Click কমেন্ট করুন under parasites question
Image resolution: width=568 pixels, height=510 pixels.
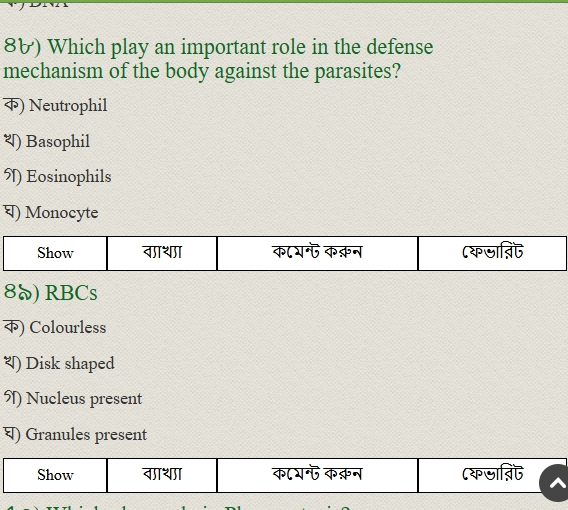[317, 253]
